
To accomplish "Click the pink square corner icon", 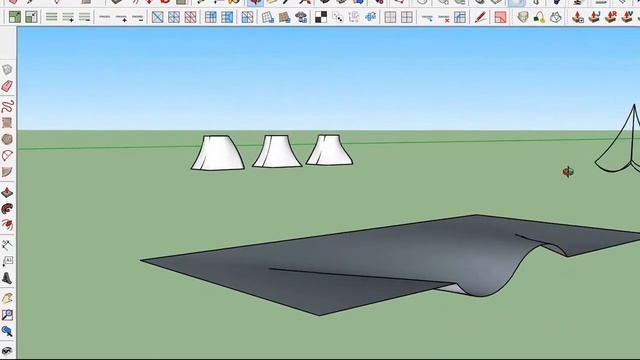I will [x=500, y=17].
